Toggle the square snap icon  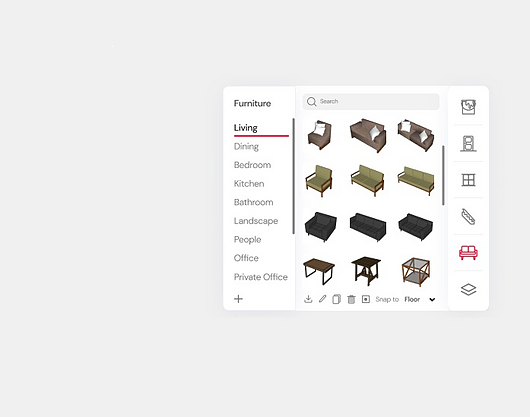pyautogui.click(x=366, y=299)
